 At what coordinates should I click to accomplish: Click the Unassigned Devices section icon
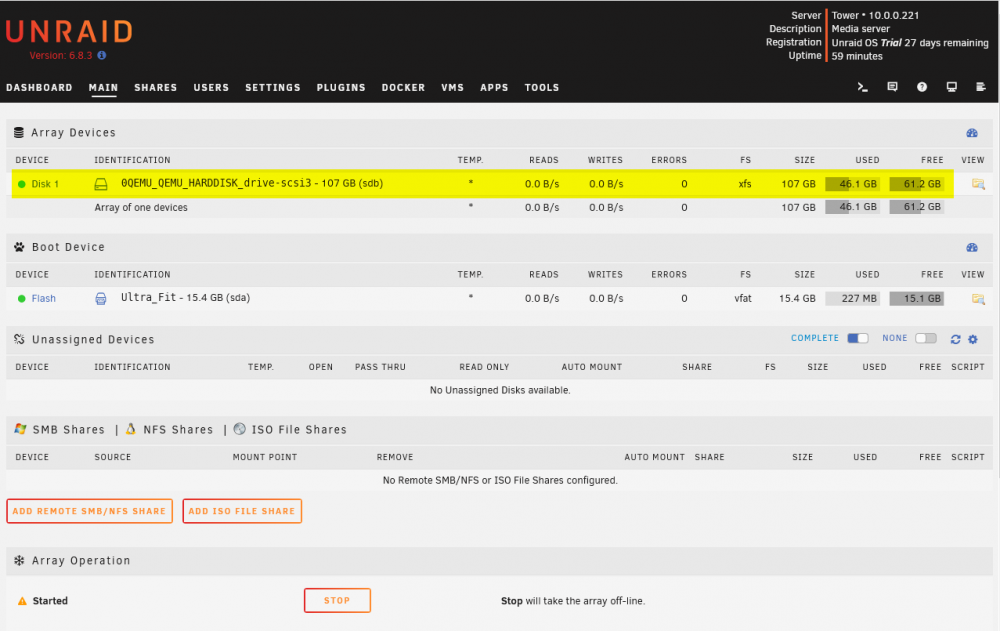pyautogui.click(x=19, y=339)
